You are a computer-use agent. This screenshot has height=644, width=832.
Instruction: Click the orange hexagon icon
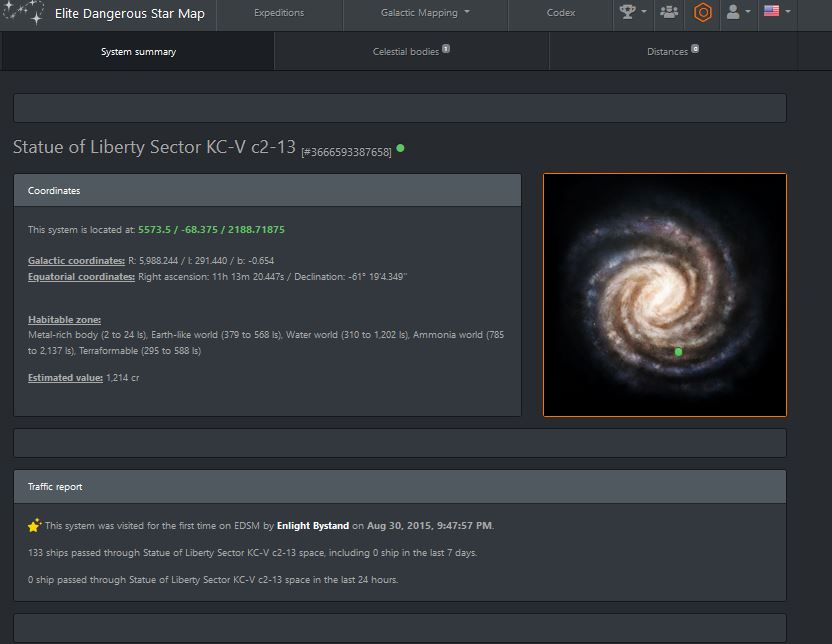tap(703, 13)
